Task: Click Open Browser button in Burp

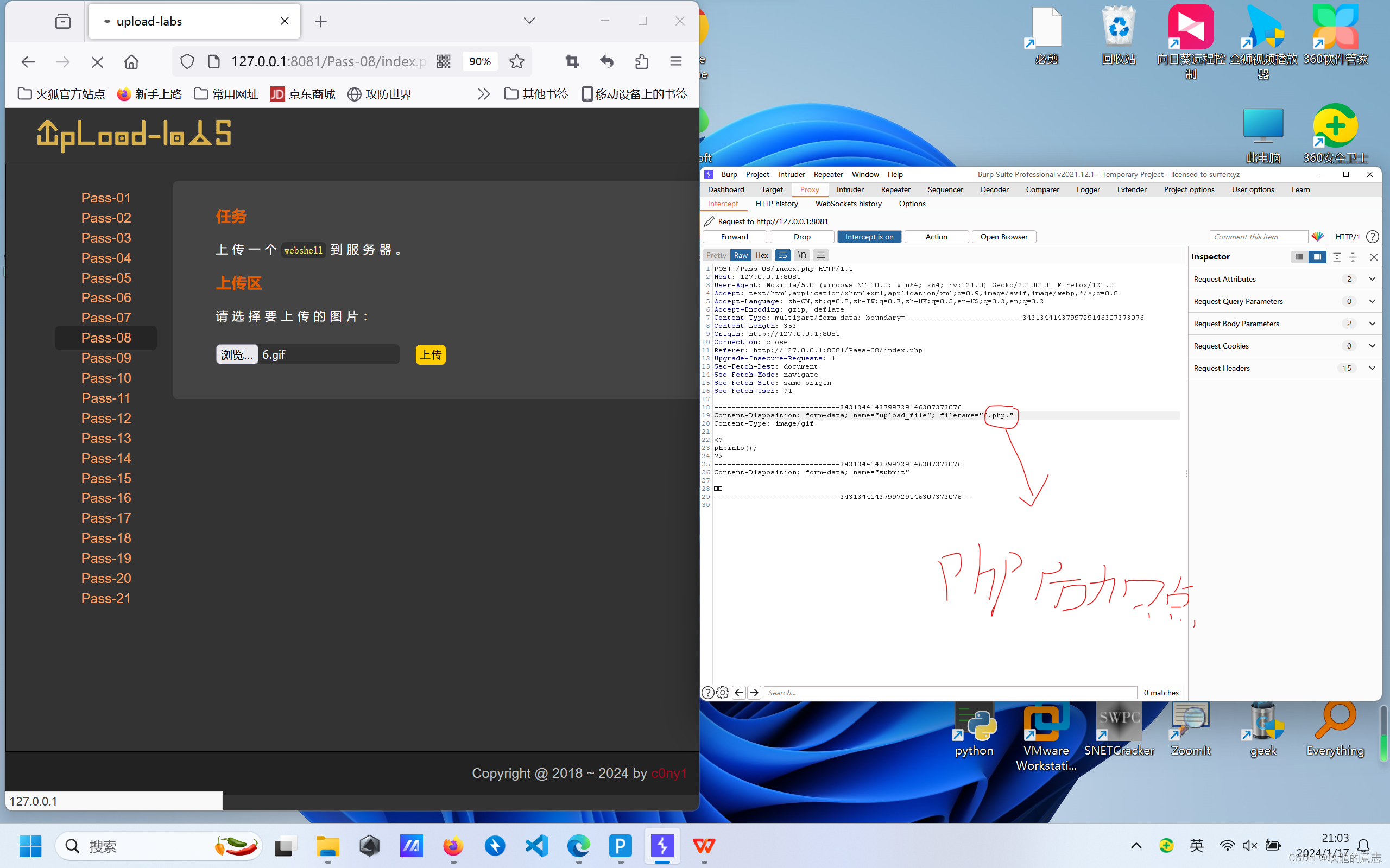Action: (x=1003, y=237)
